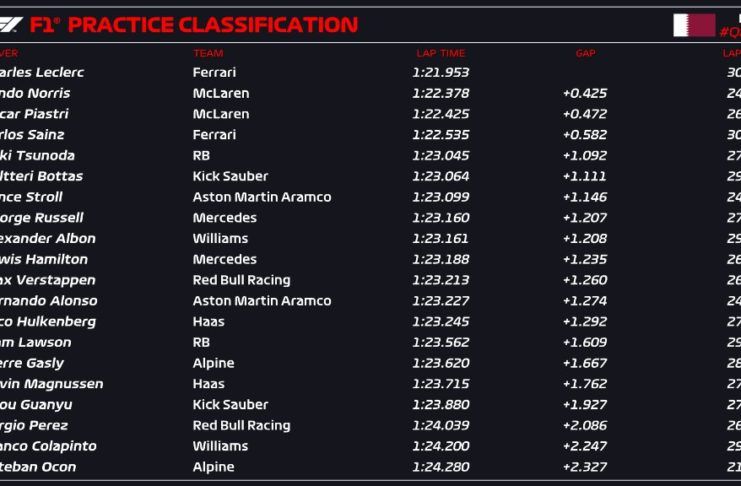741x486 pixels.
Task: Click the +2.247 gap for Colapinto
Action: click(585, 446)
